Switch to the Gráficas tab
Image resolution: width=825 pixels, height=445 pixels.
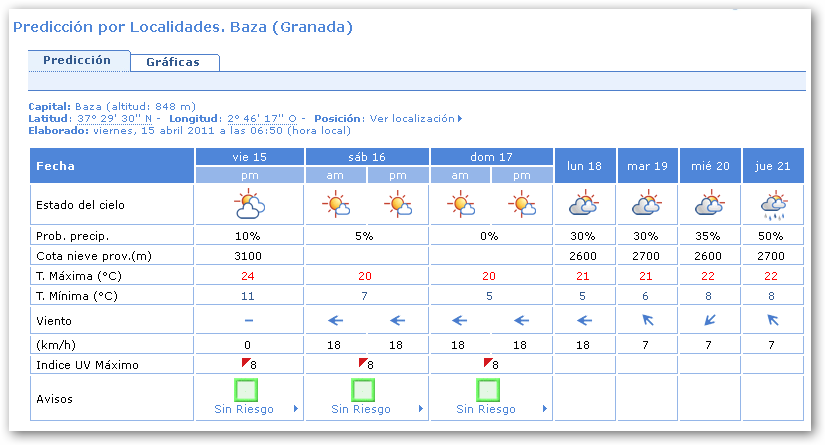[173, 62]
